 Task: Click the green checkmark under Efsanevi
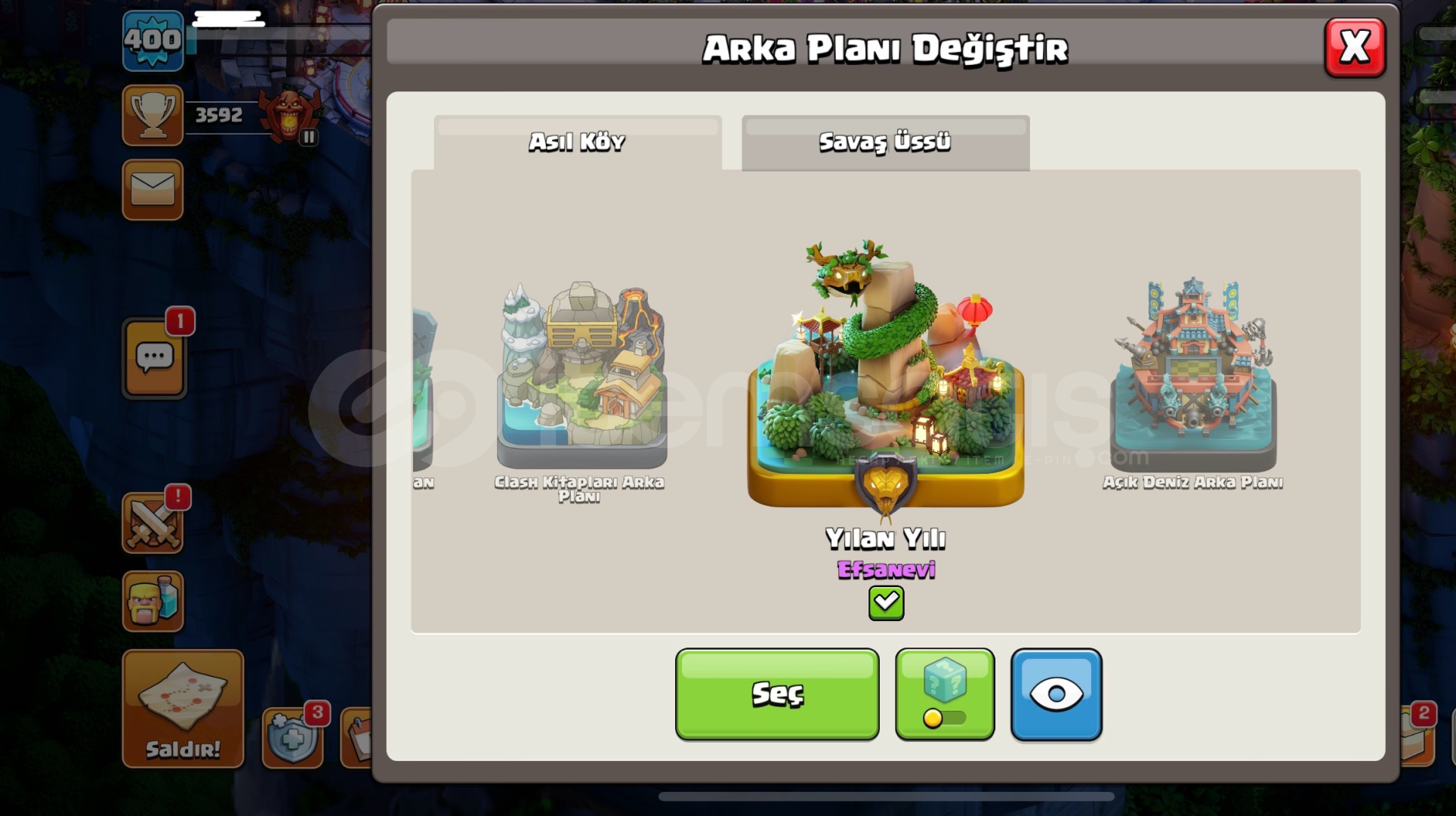(886, 603)
